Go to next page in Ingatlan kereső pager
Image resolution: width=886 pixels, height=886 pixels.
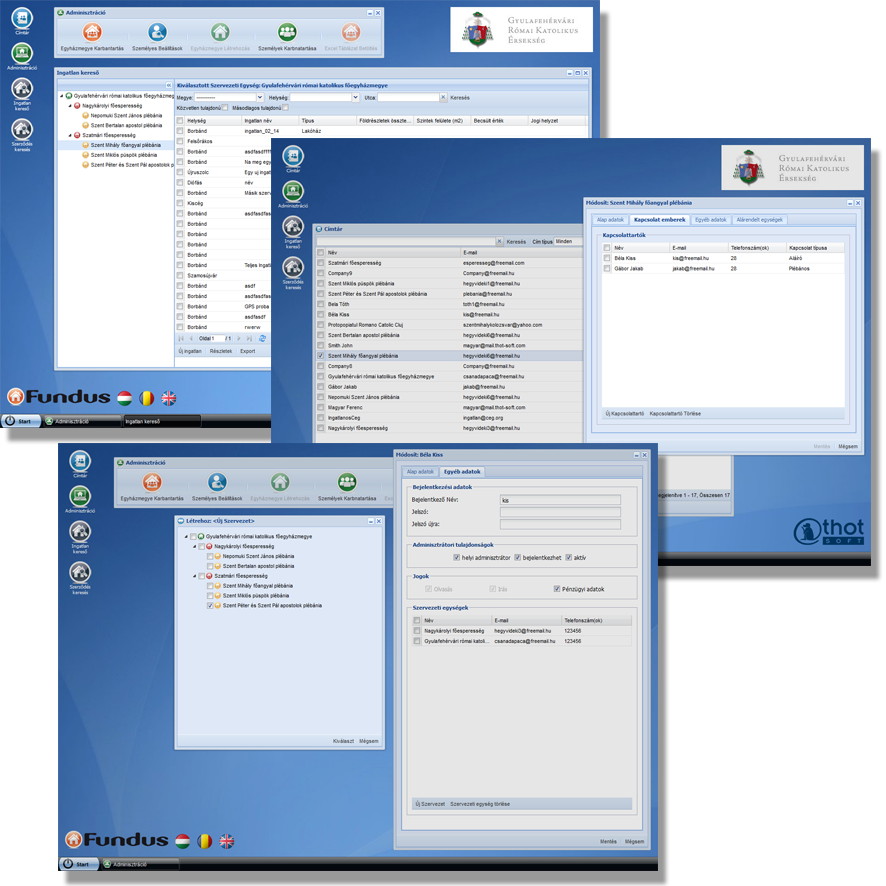(237, 339)
